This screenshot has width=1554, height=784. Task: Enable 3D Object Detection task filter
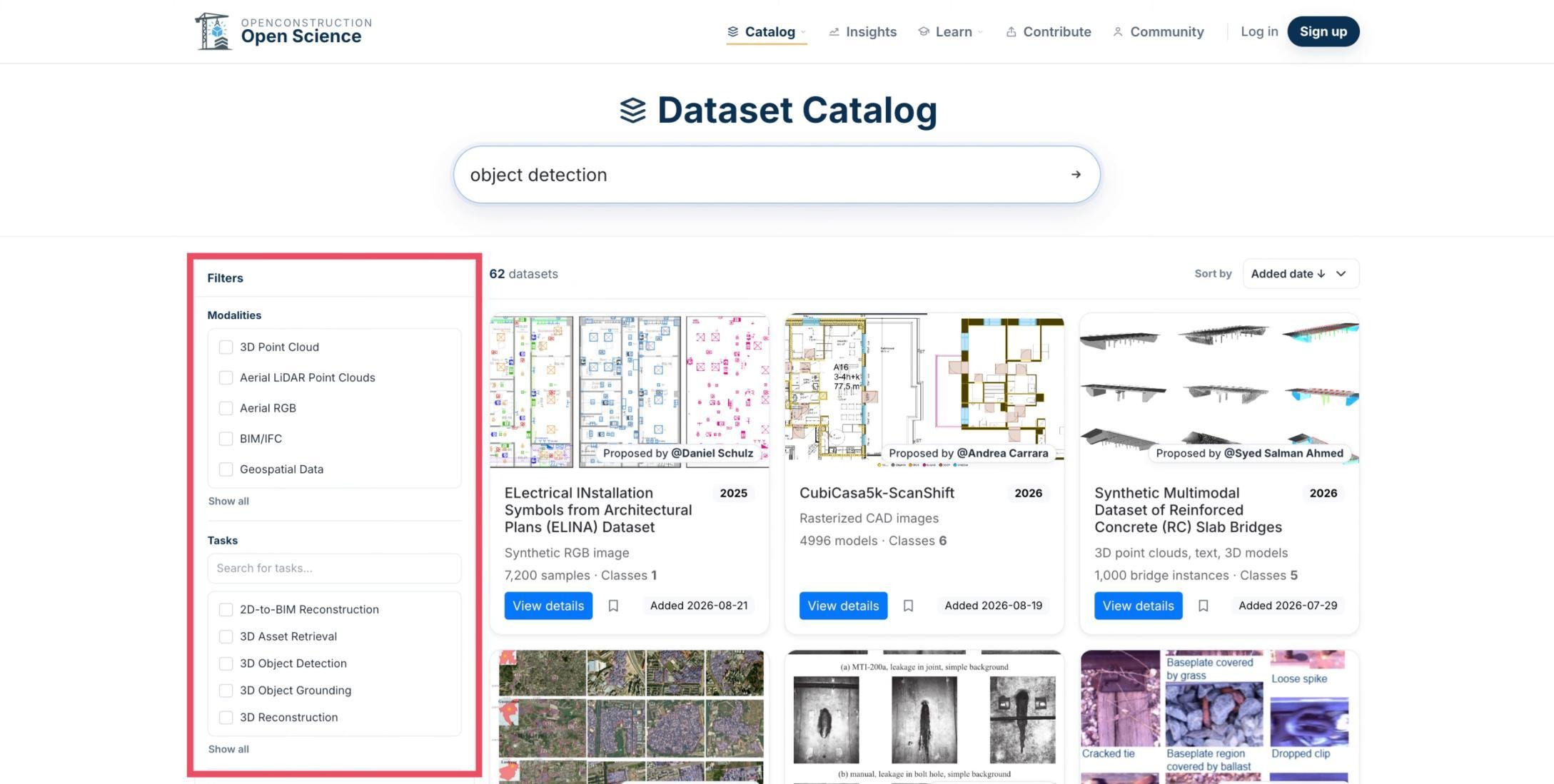point(226,663)
